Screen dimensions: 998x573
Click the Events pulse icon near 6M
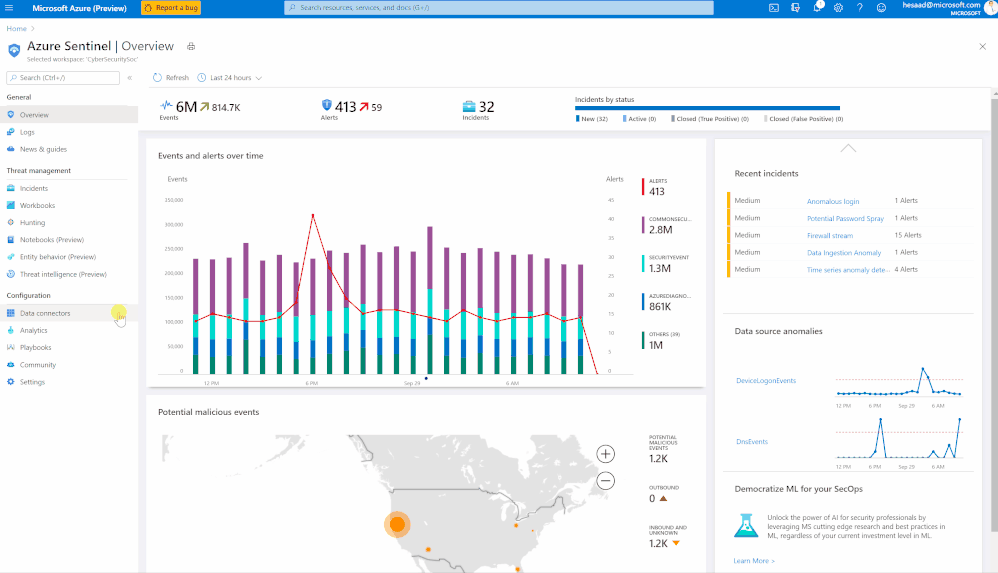click(166, 105)
